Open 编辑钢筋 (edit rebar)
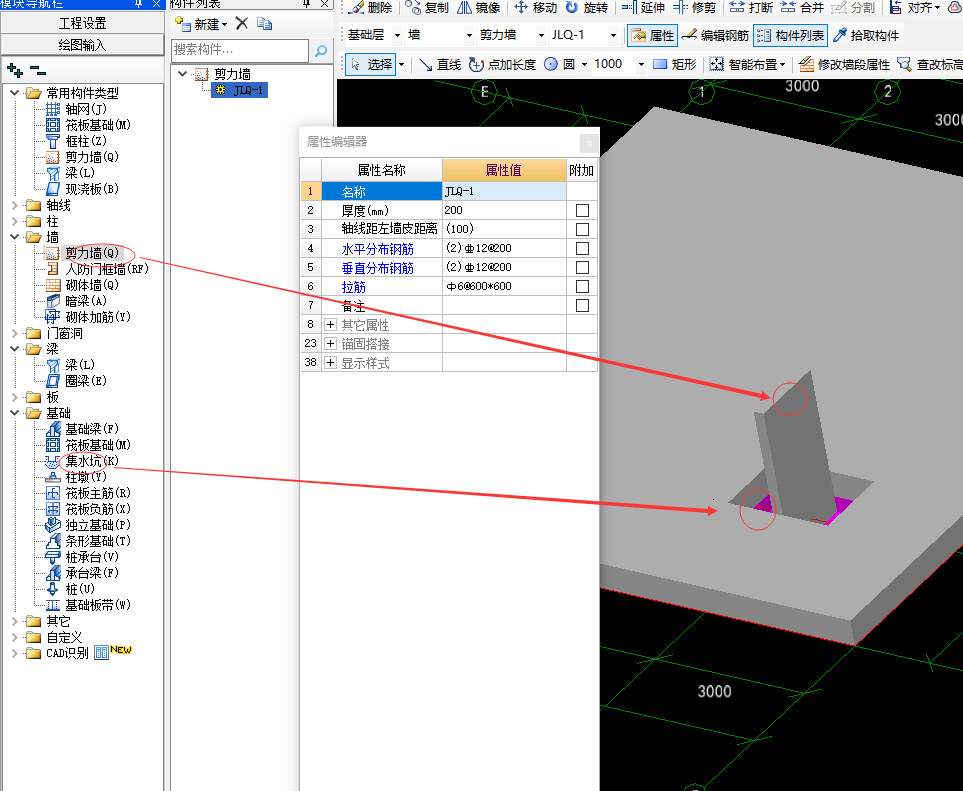This screenshot has height=791, width=963. 715,36
